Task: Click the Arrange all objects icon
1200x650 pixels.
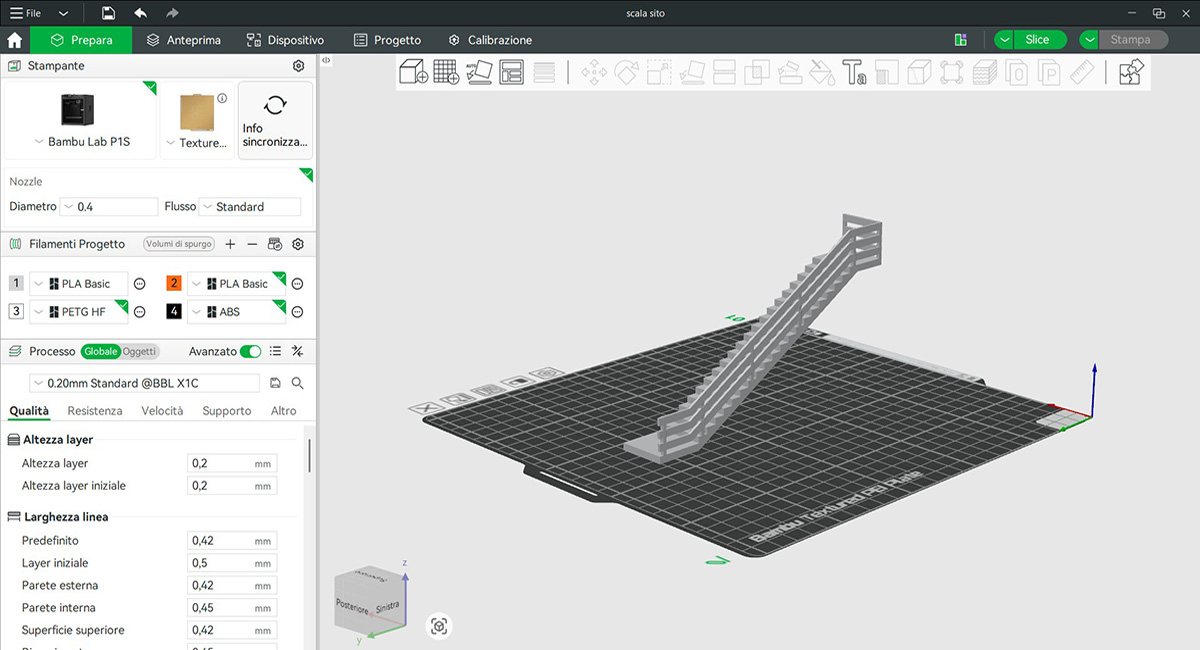Action: pos(512,72)
